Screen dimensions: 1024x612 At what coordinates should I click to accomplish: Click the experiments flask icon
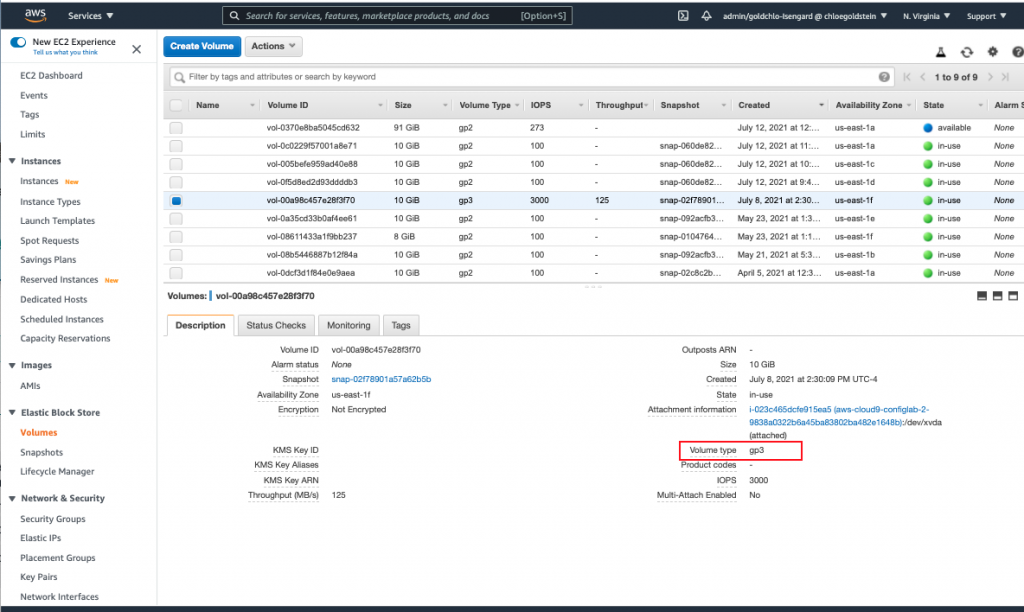click(x=940, y=51)
